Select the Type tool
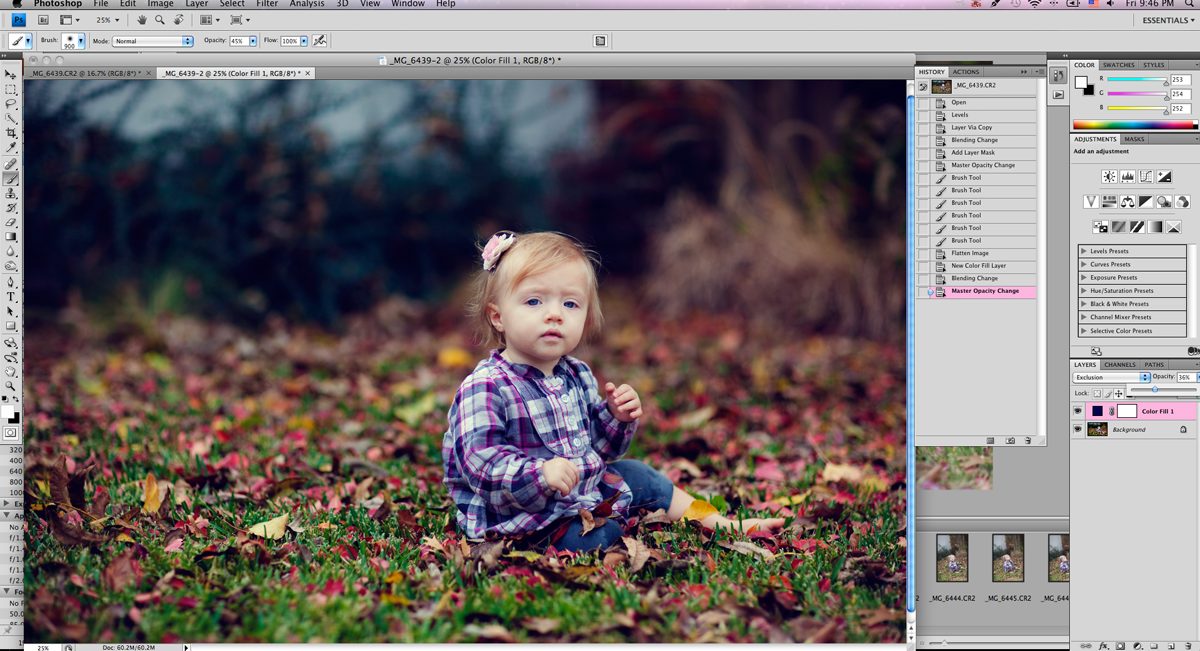 [11, 296]
